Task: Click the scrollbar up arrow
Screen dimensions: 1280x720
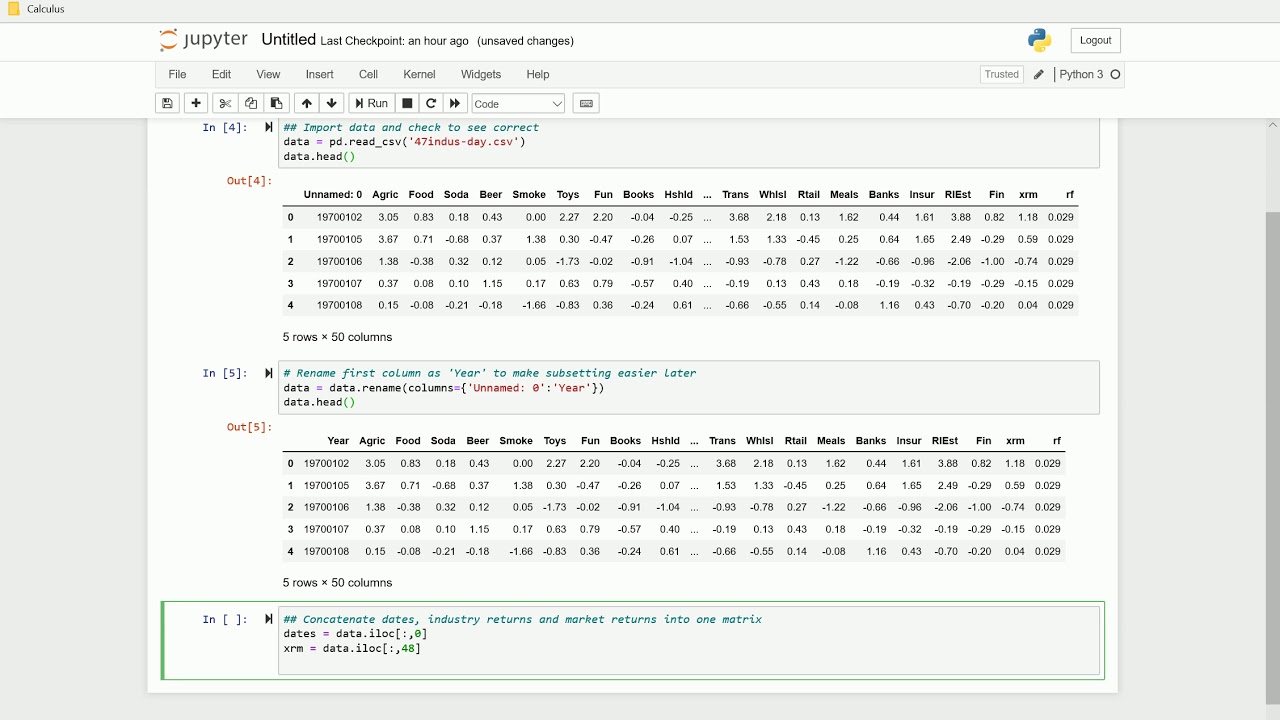Action: (1272, 124)
